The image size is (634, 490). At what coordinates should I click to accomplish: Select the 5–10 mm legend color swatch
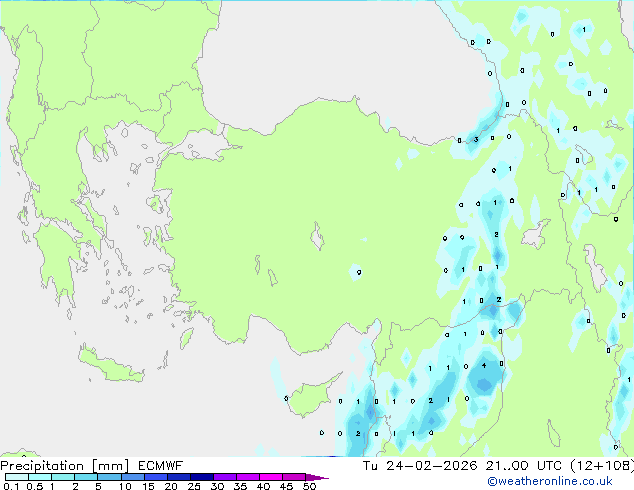click(109, 477)
